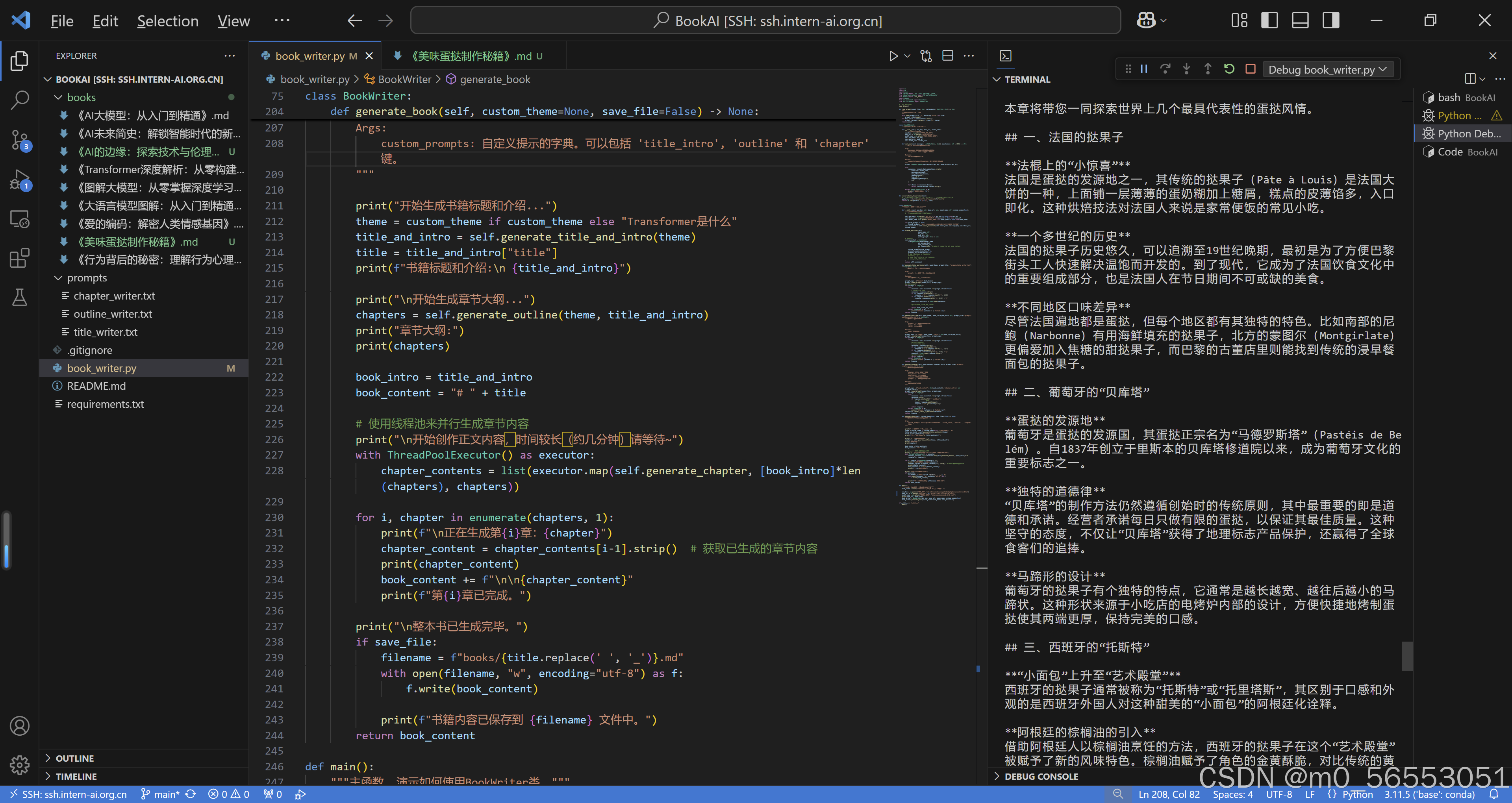Viewport: 1512px width, 803px height.
Task: Open the Testing view flask icon
Action: [19, 297]
